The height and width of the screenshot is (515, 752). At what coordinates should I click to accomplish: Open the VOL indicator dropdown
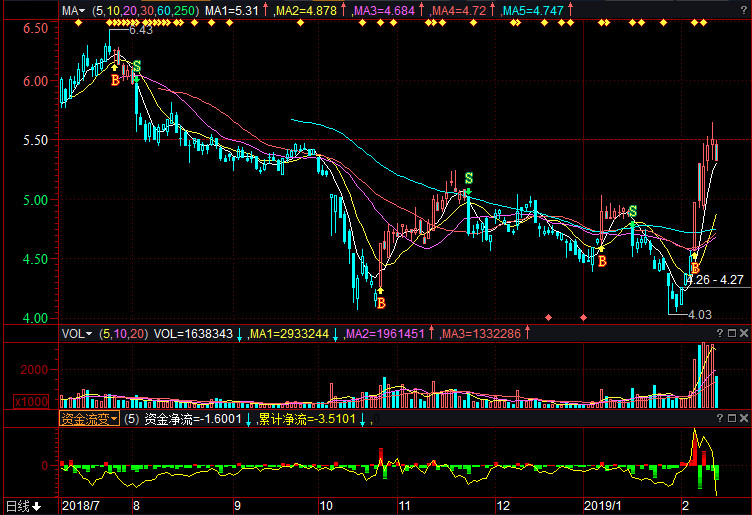coord(78,333)
